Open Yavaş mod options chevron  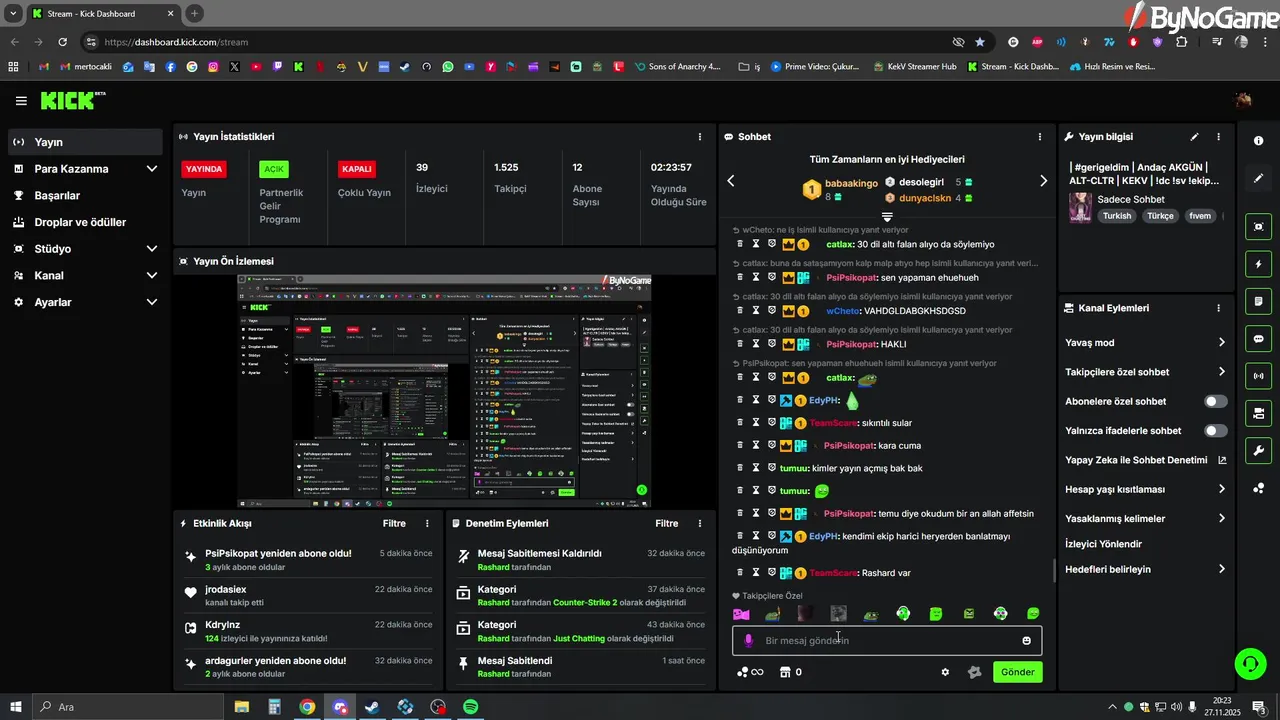1221,342
